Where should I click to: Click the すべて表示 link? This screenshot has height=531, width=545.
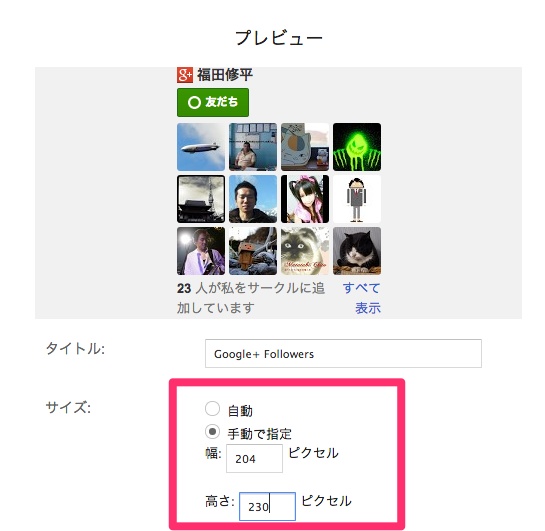362,298
